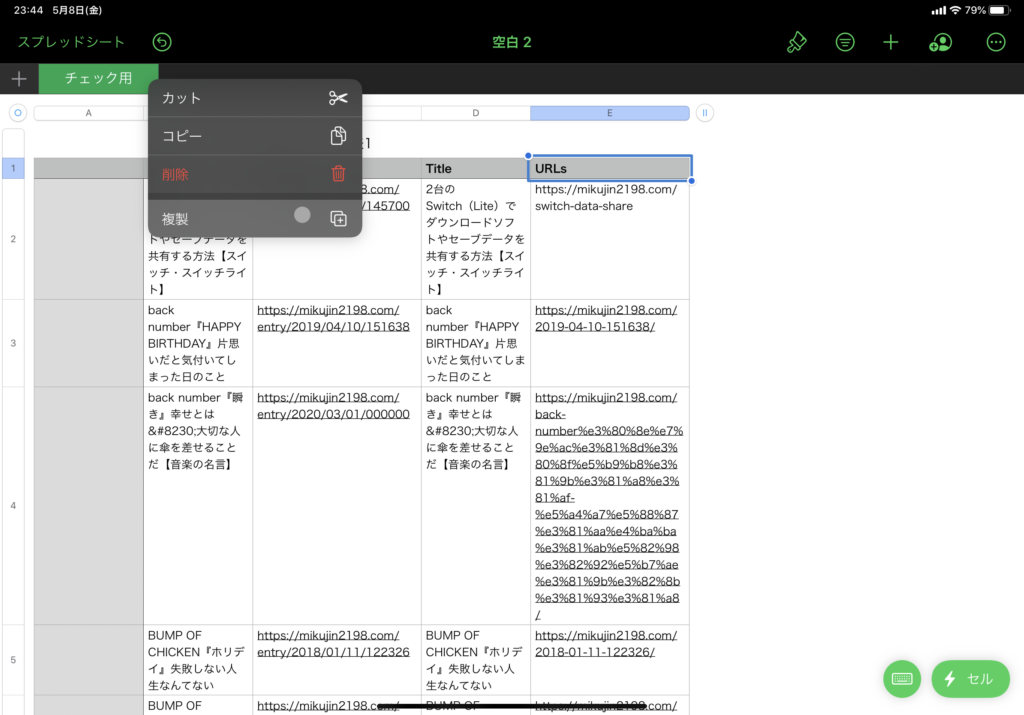Tap the duplicate icon beside 複製
The height and width of the screenshot is (715, 1024).
pos(338,219)
